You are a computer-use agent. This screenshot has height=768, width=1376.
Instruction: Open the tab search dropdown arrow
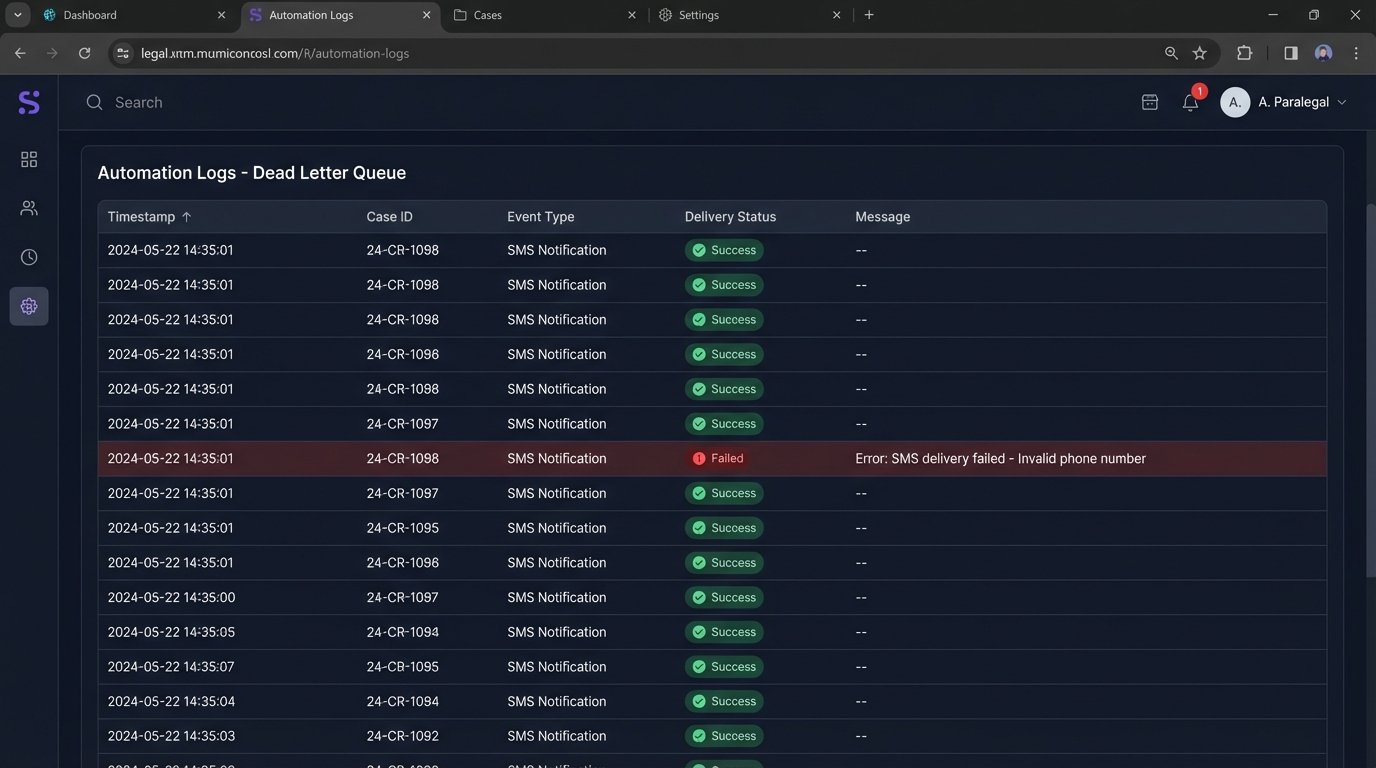[x=17, y=15]
